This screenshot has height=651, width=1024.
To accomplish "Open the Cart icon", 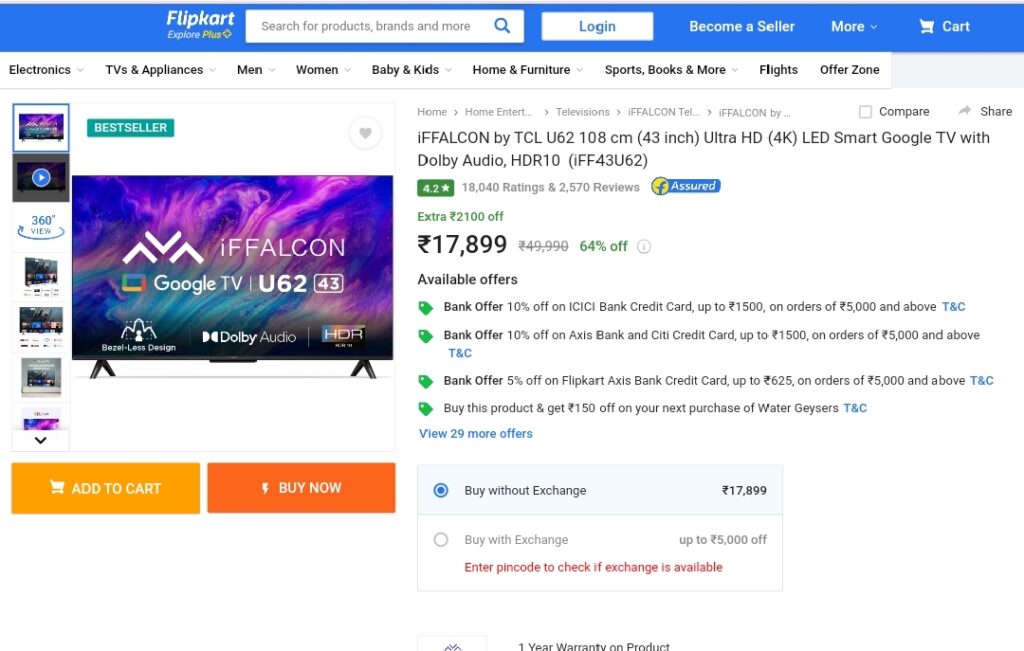I will point(926,26).
